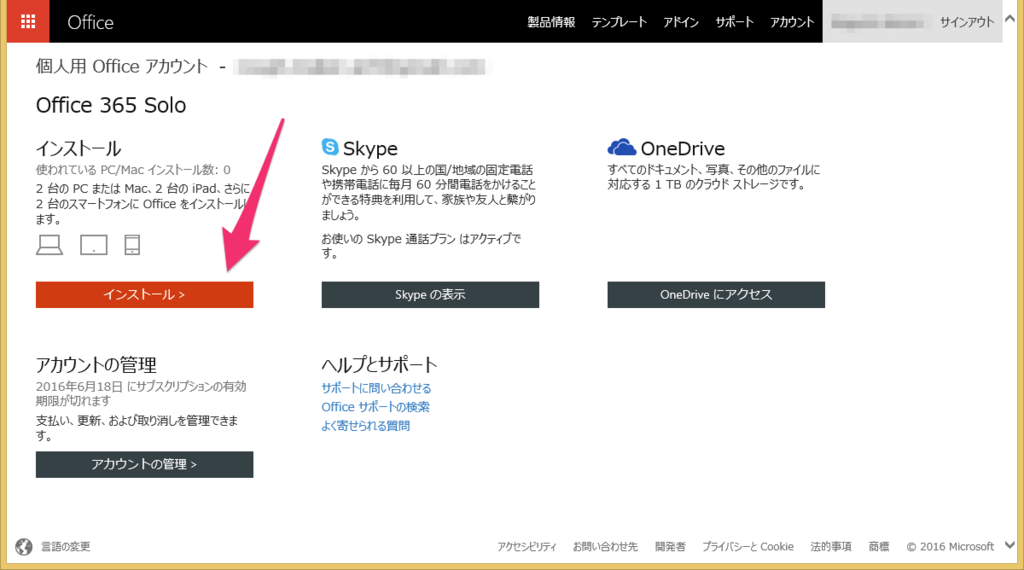Click the Skype logo icon

coord(330,147)
